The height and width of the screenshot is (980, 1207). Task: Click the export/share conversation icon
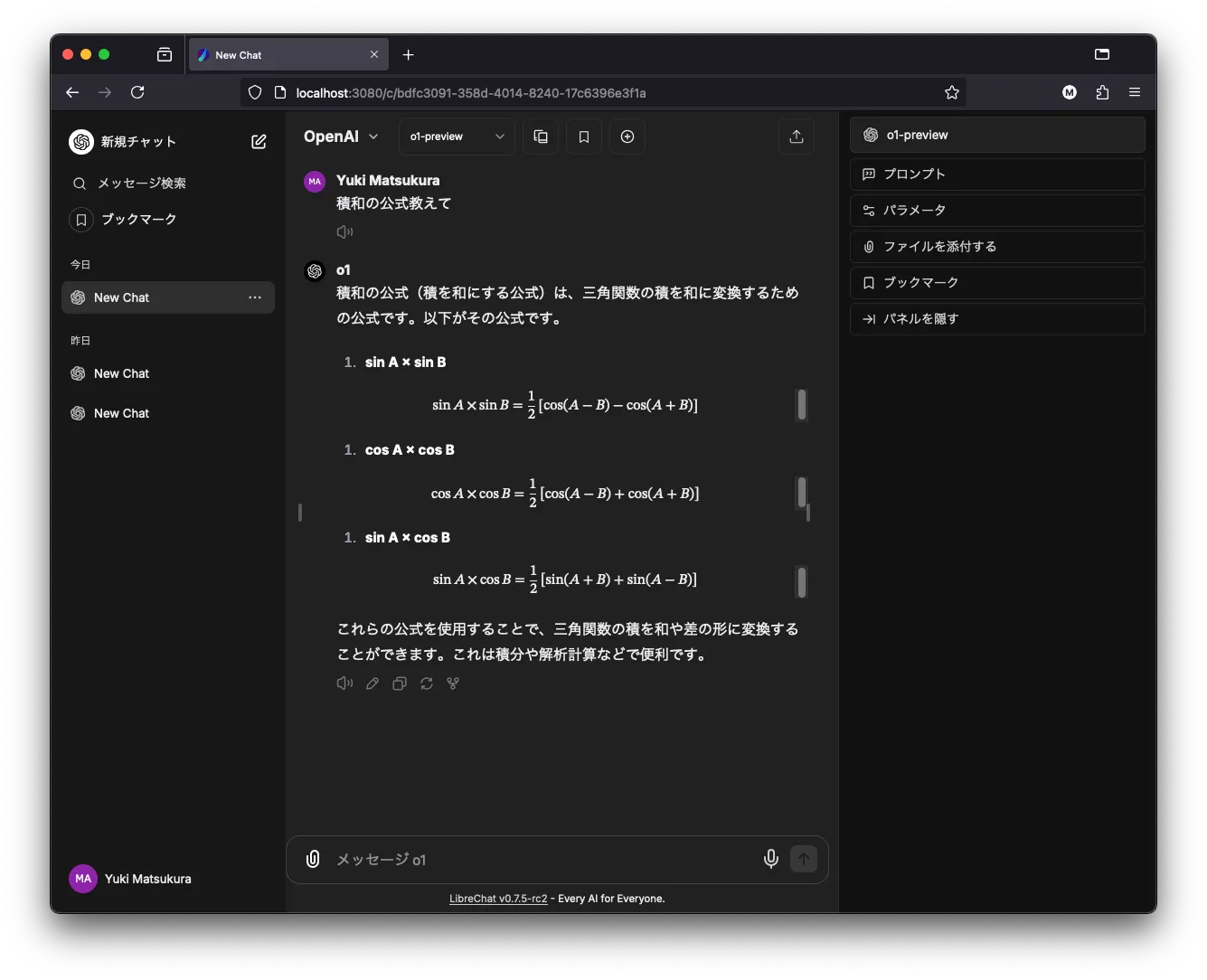(796, 137)
